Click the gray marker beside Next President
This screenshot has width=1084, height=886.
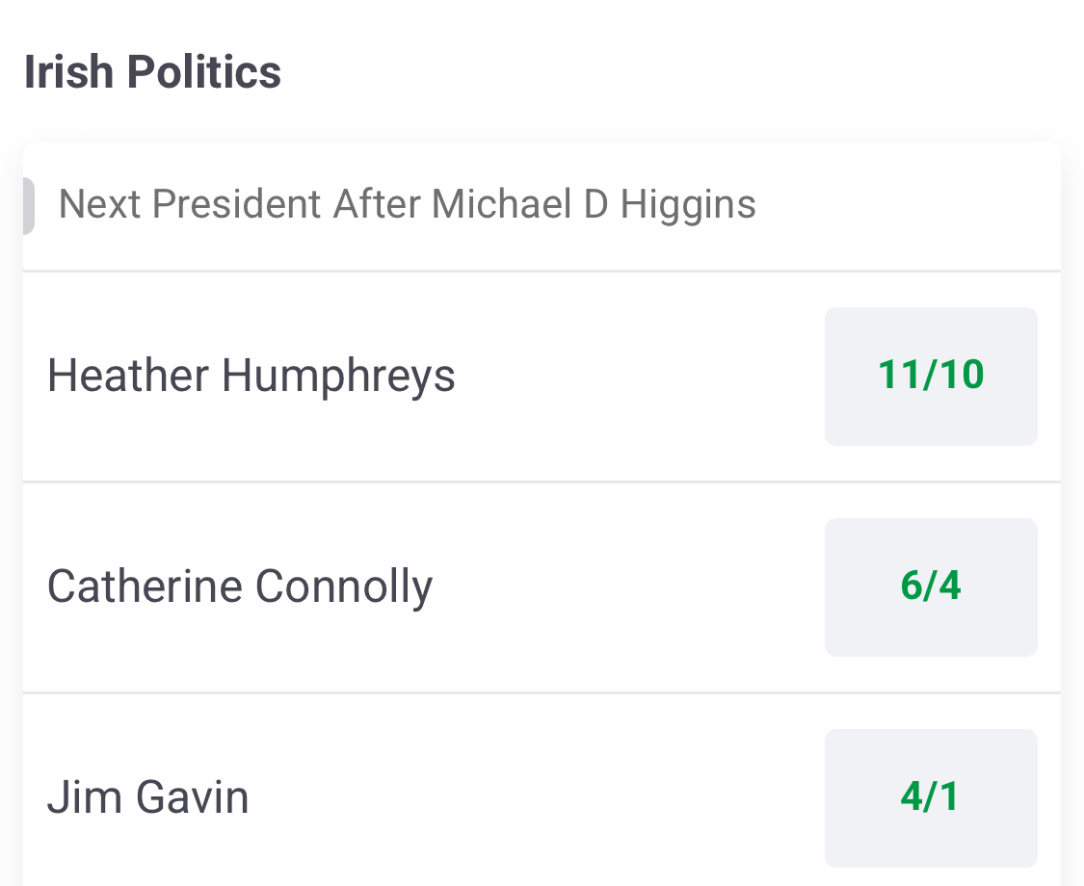click(x=28, y=205)
